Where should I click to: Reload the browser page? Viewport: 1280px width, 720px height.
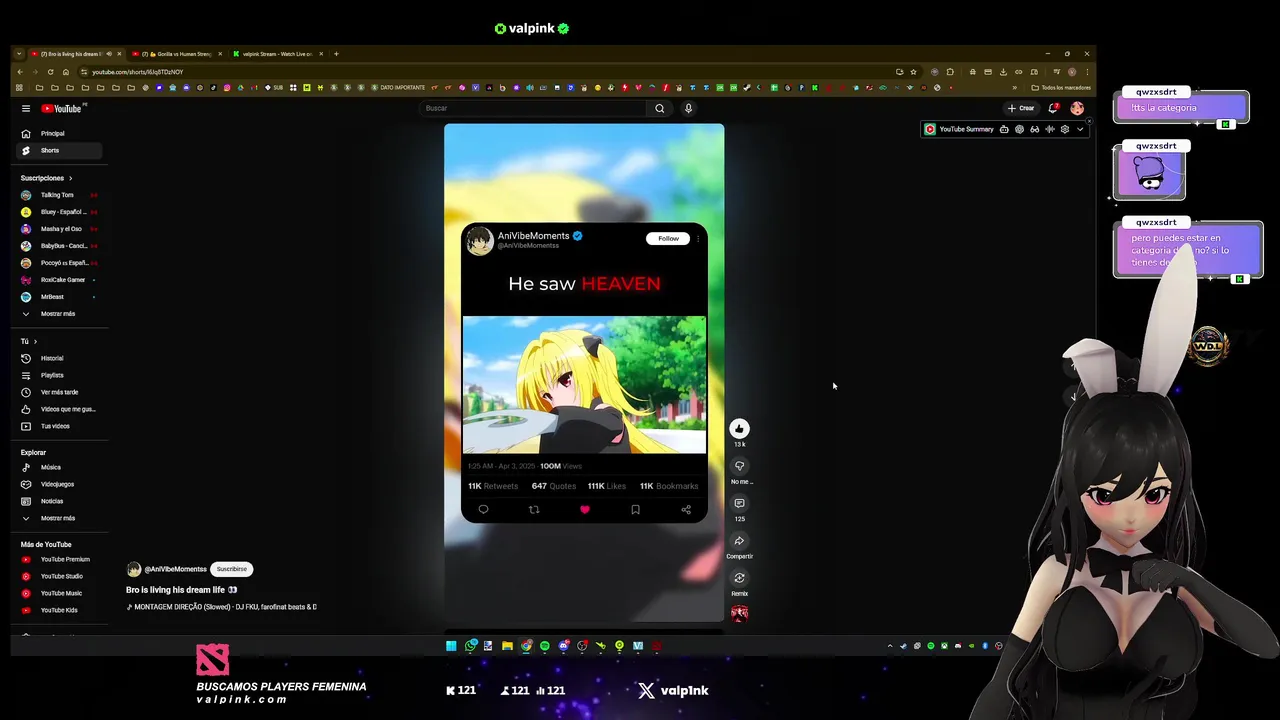50,72
